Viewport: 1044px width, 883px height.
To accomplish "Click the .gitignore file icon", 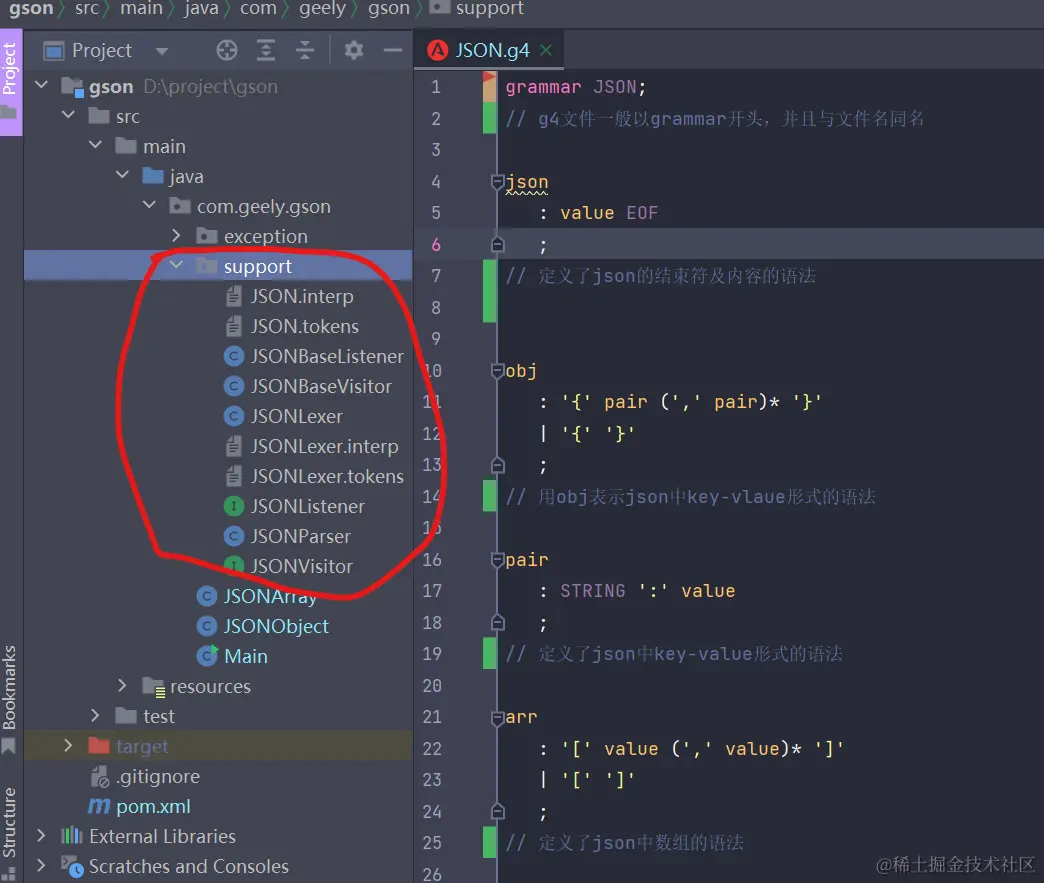I will [x=99, y=776].
